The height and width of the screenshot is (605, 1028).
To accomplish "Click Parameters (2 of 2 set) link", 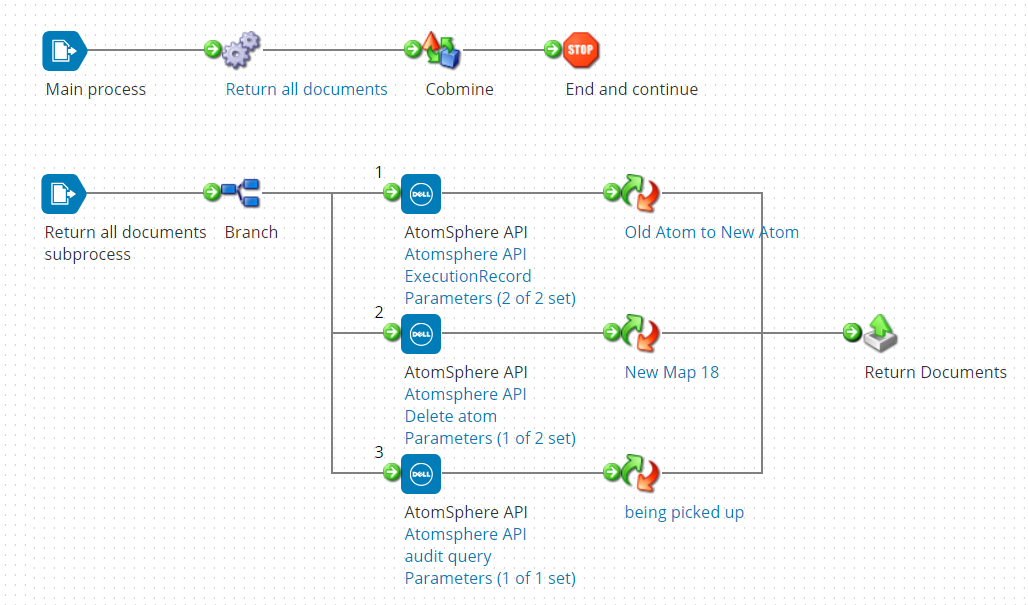I will click(489, 298).
